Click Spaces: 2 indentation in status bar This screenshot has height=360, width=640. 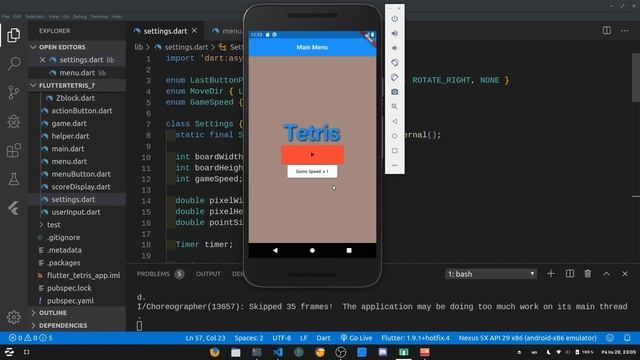coord(249,338)
